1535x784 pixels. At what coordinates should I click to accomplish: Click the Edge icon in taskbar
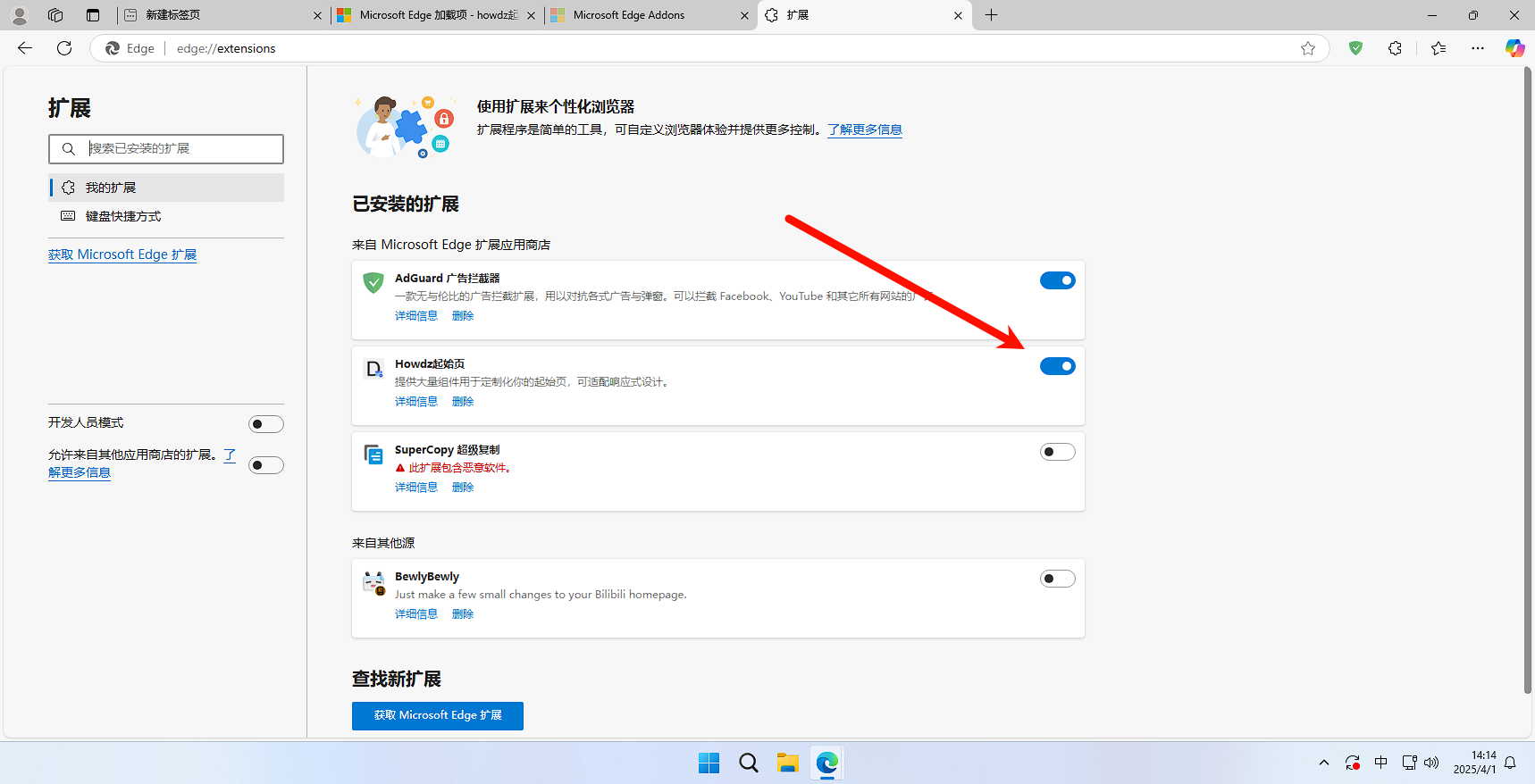pos(827,763)
